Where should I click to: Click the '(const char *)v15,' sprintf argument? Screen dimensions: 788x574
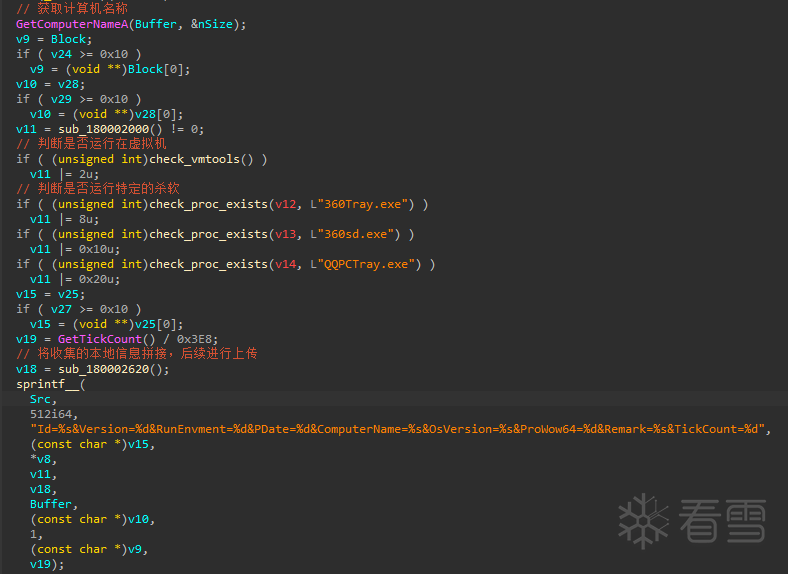(x=92, y=444)
